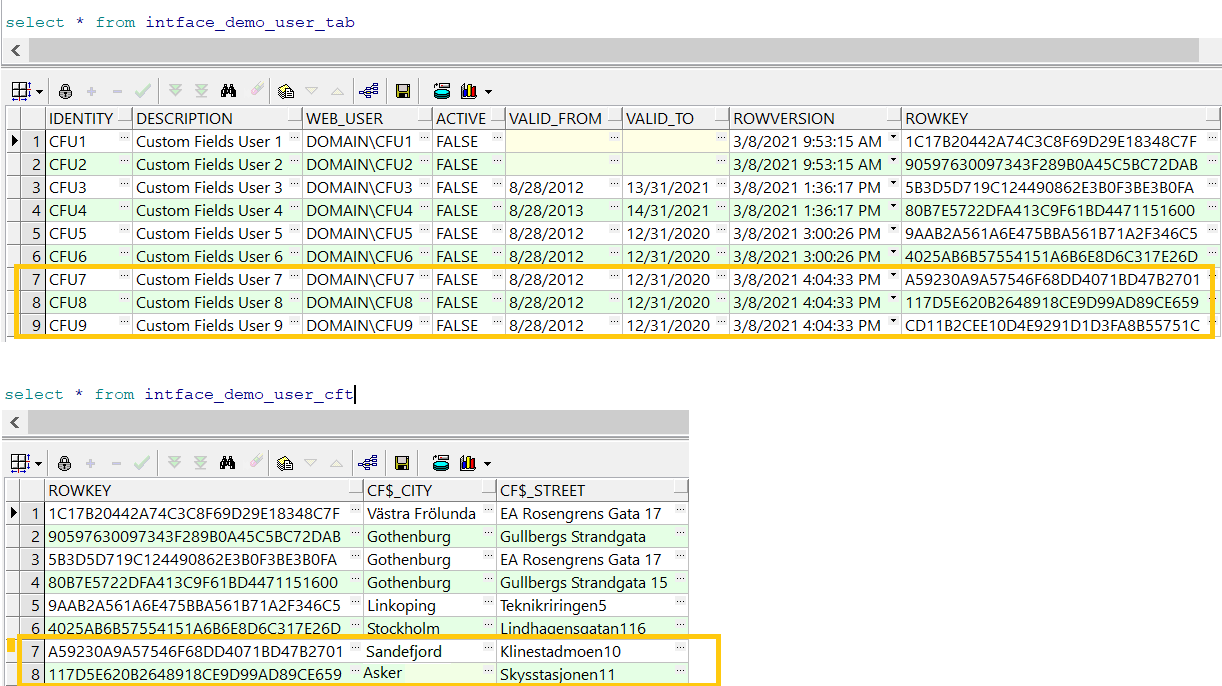Open the Find dialog with the binoculars icon
Screen dimensions: 1222x686
(228, 90)
